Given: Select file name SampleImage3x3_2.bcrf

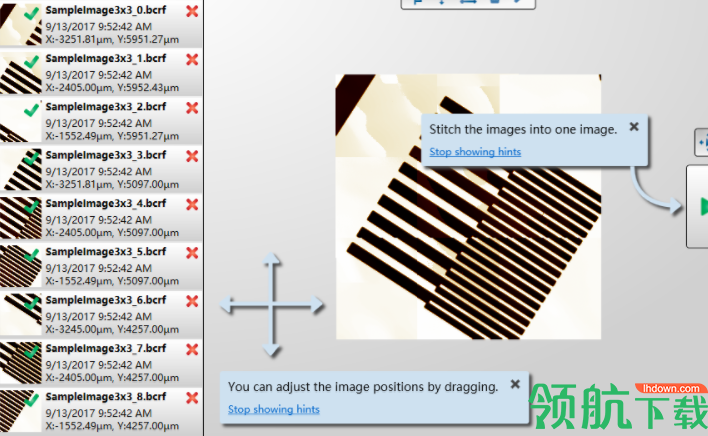Looking at the screenshot, I should 106,107.
